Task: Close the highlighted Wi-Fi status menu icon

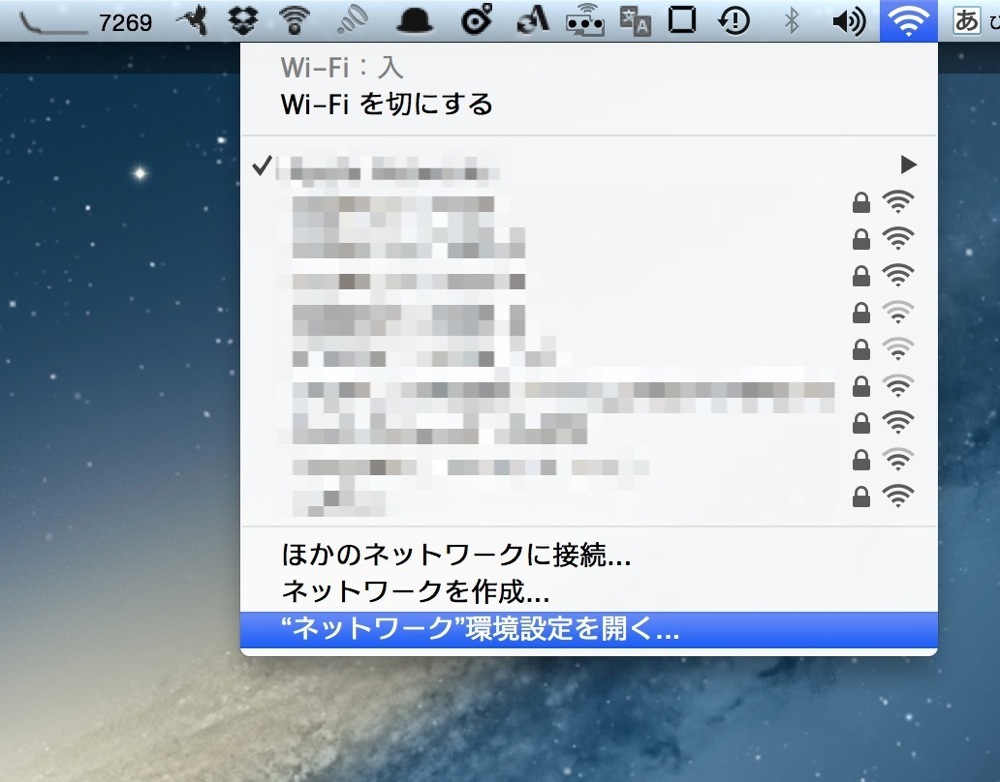Action: pyautogui.click(x=908, y=21)
